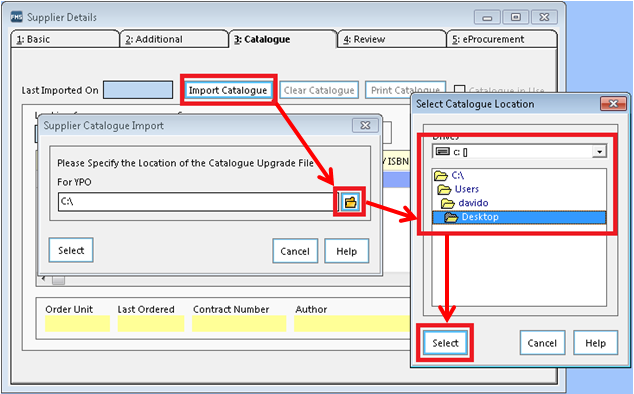Click the Author yellow field

click(352, 324)
